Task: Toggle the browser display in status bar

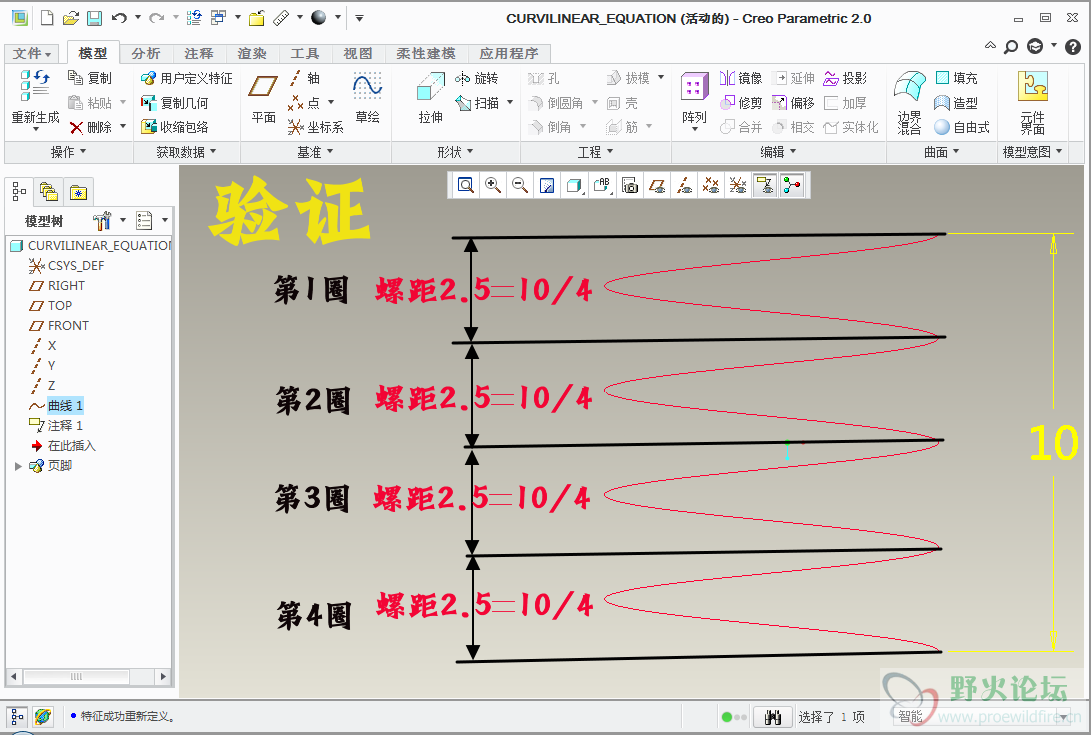Action: coord(42,716)
